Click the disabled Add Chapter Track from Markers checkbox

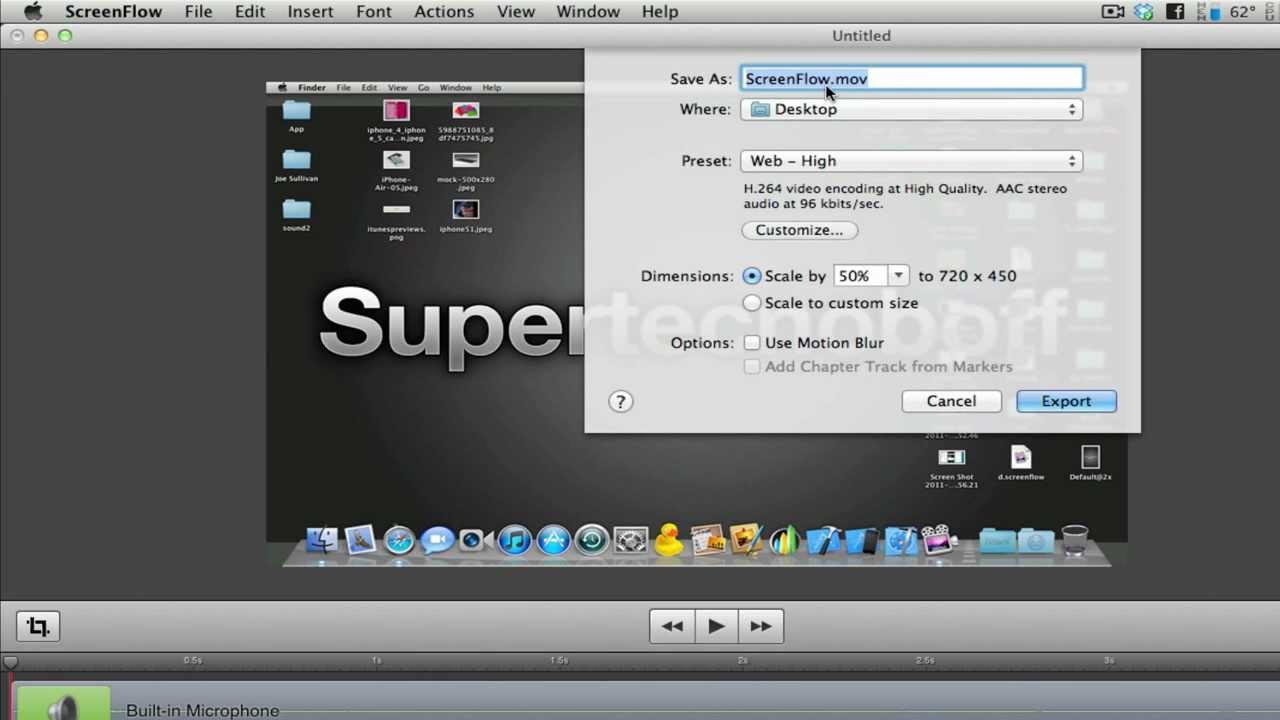coord(752,367)
